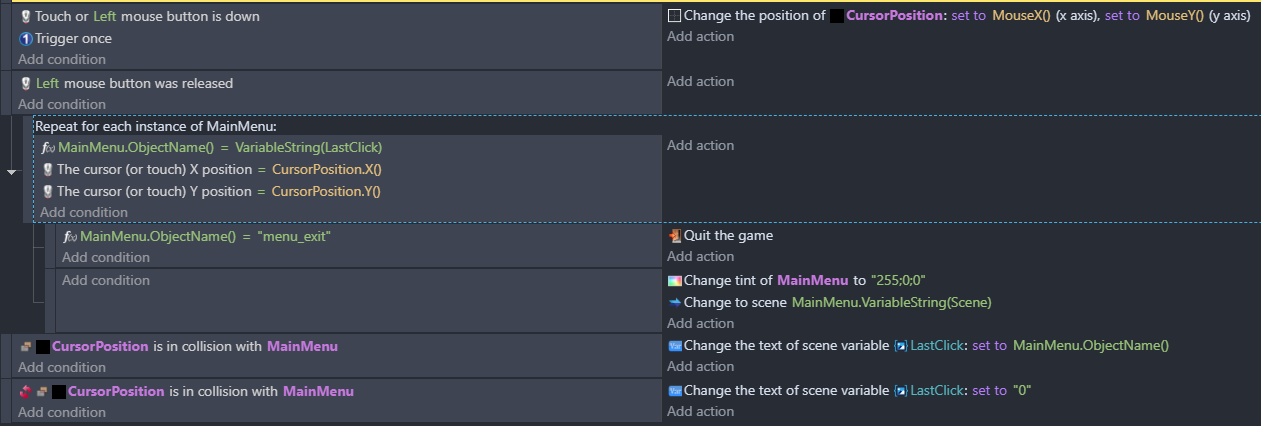Click the inverted collision condition icon
The width and height of the screenshot is (1261, 426).
point(26,391)
